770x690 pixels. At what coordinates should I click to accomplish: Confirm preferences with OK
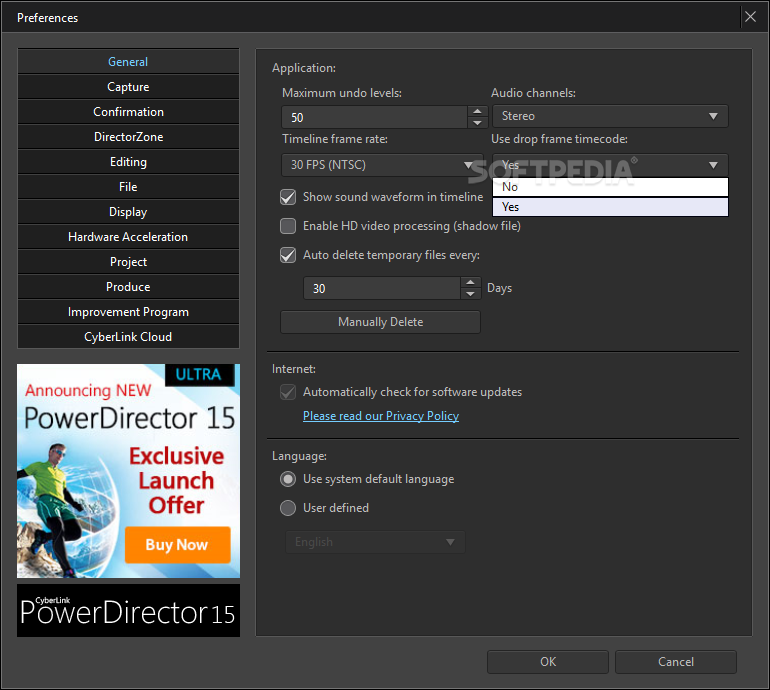(x=548, y=662)
